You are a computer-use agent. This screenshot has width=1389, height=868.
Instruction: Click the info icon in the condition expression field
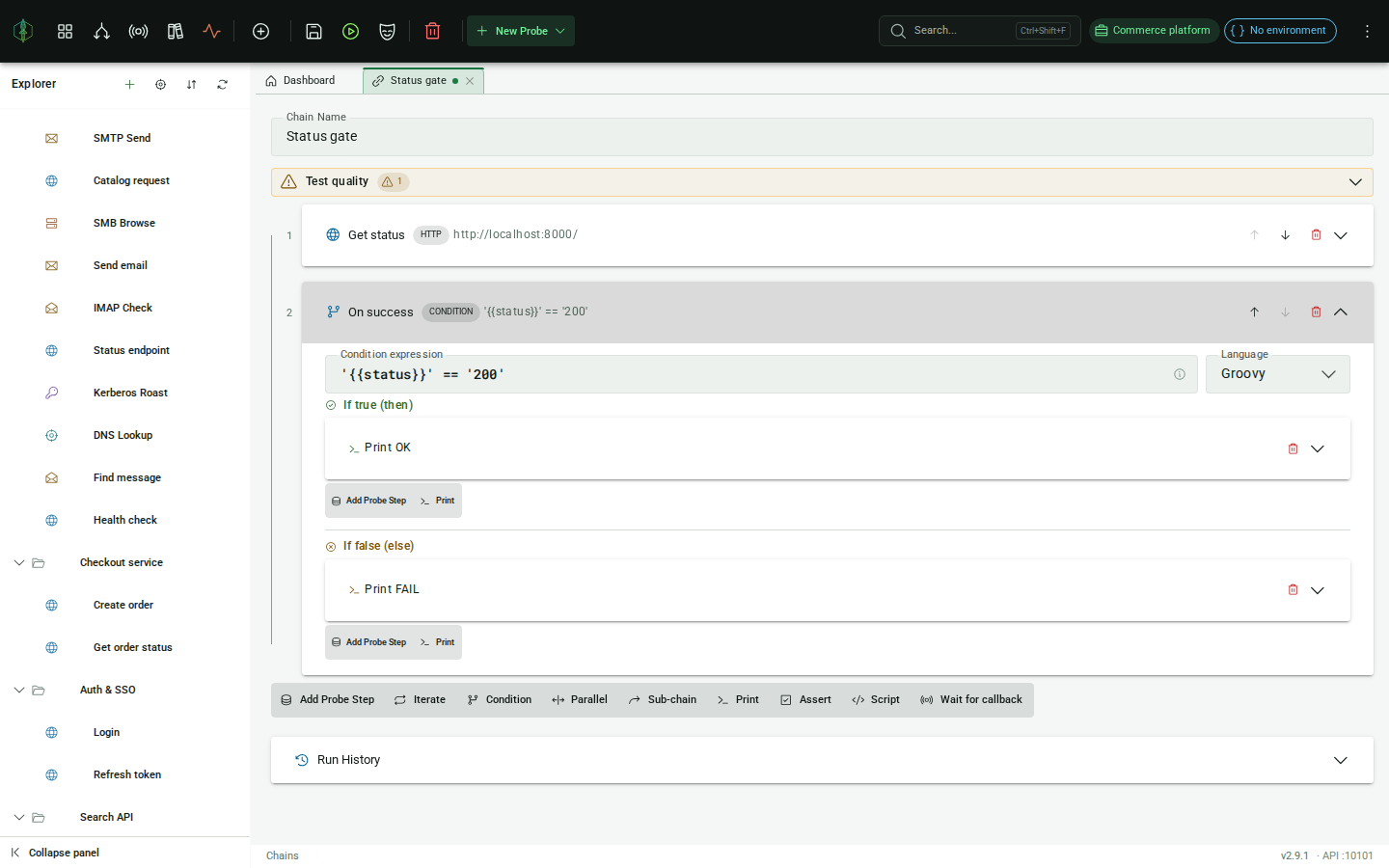point(1179,374)
